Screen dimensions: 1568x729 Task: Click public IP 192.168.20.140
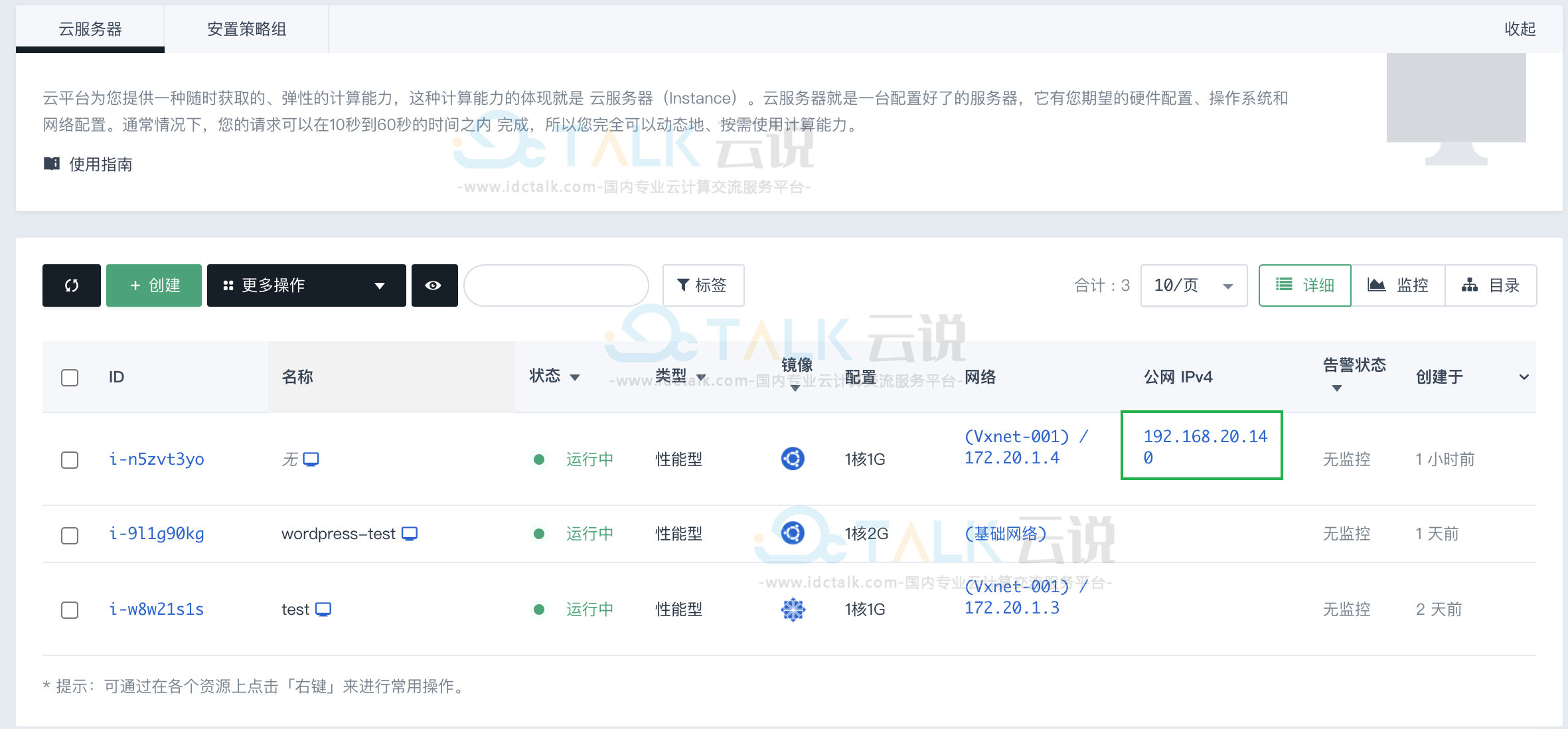[1205, 447]
